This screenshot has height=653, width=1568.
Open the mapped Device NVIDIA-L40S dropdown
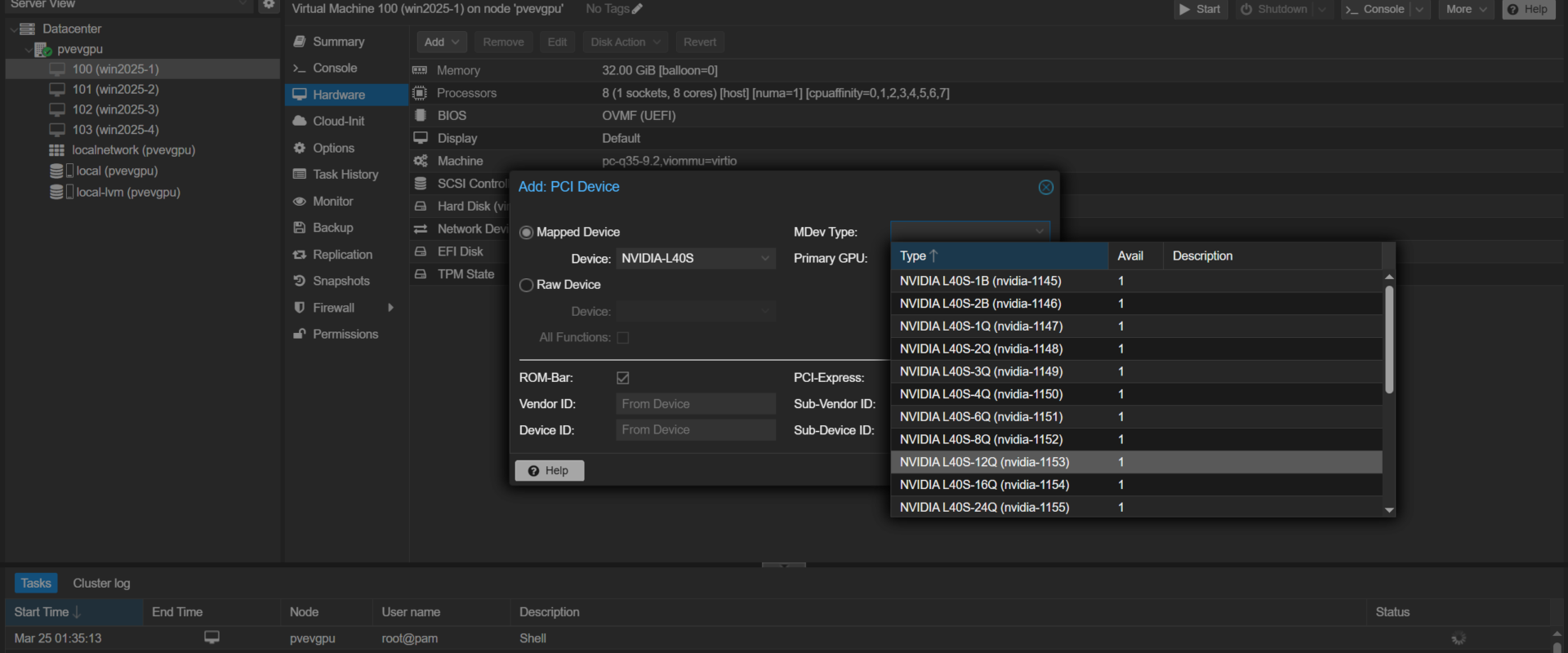click(765, 259)
